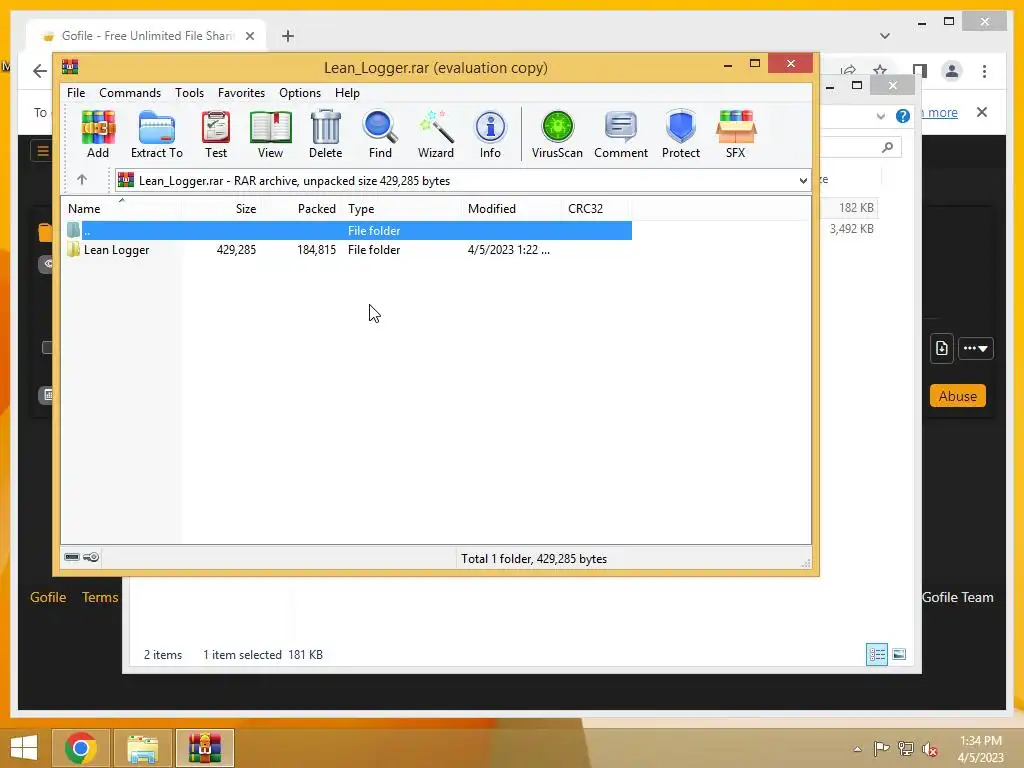The width and height of the screenshot is (1024, 768).
Task: Click the taskbar clock 1:34 PM
Action: click(x=980, y=741)
